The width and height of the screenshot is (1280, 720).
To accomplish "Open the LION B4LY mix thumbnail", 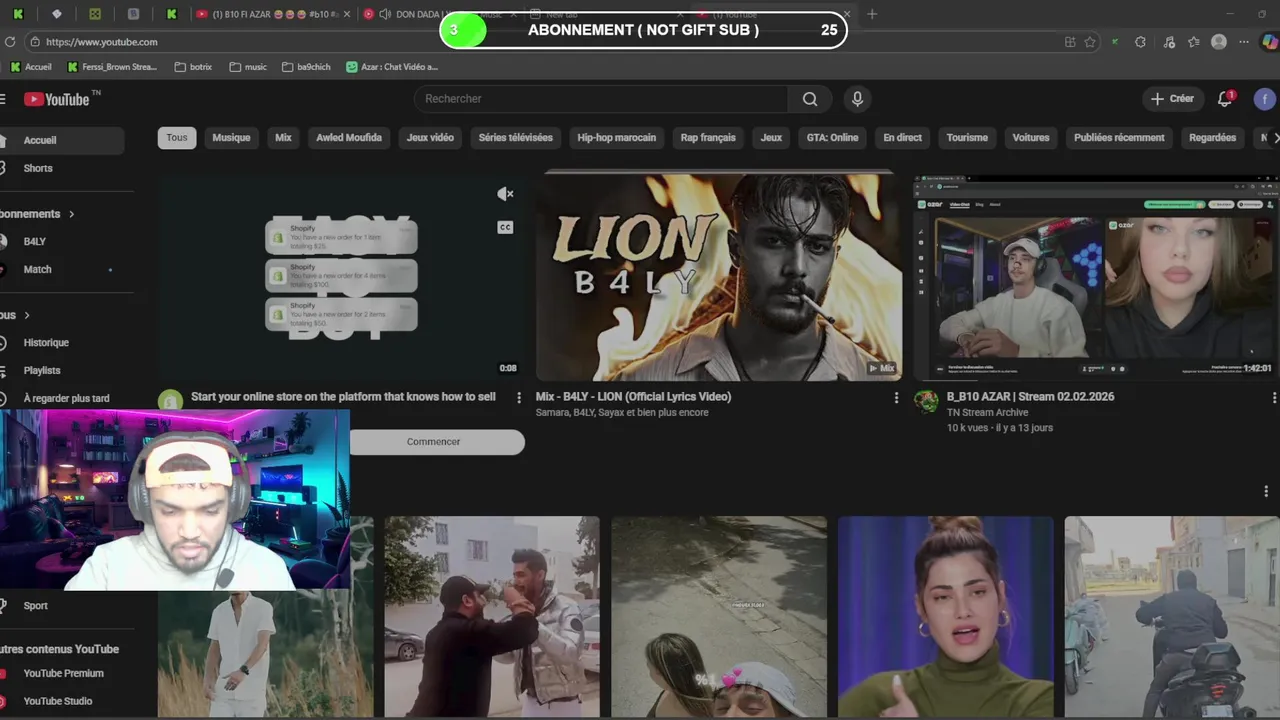I will [719, 277].
